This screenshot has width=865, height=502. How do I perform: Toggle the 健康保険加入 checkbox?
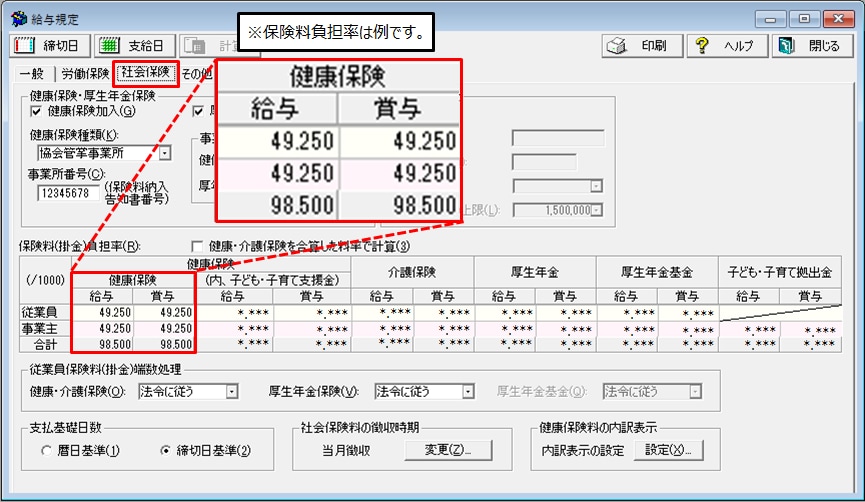point(37,112)
